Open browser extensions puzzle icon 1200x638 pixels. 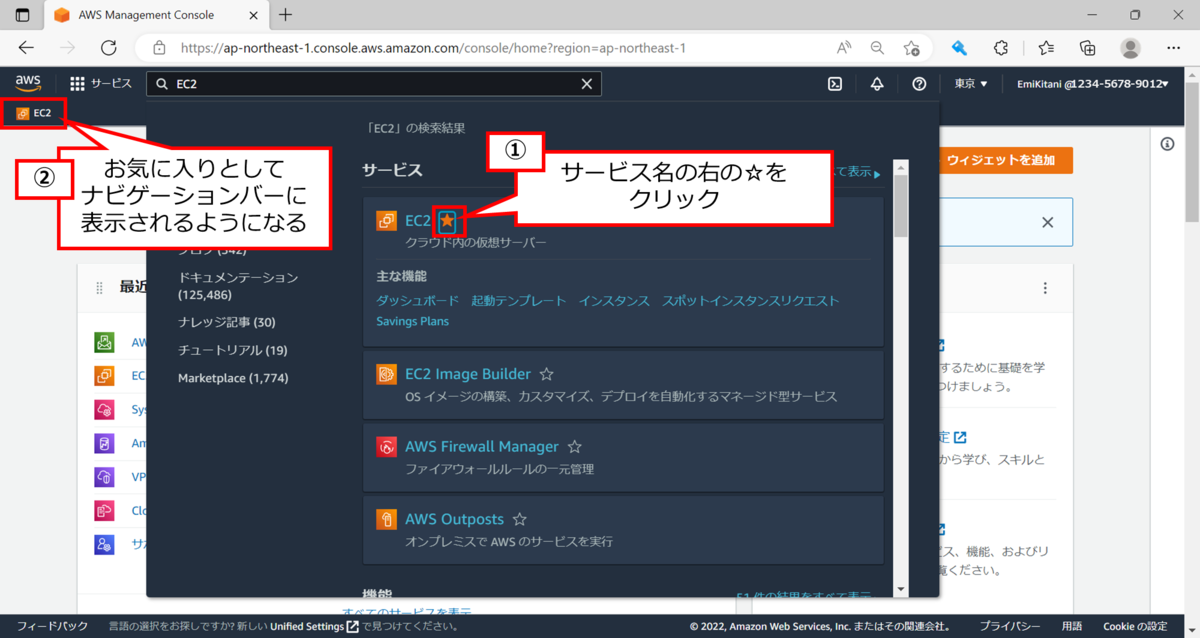pyautogui.click(x=1001, y=48)
